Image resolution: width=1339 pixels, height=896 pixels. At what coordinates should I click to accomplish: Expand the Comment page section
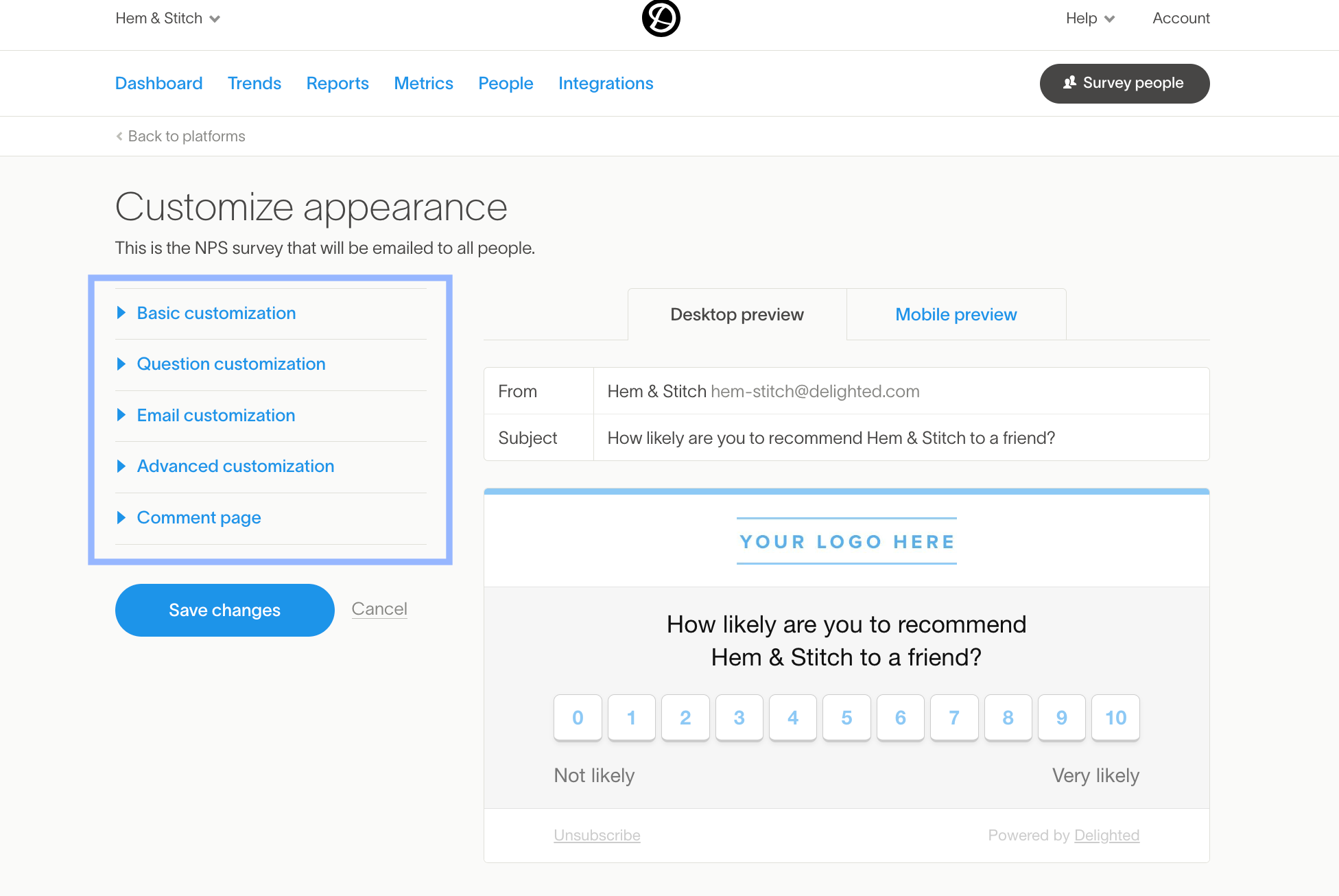pos(199,517)
